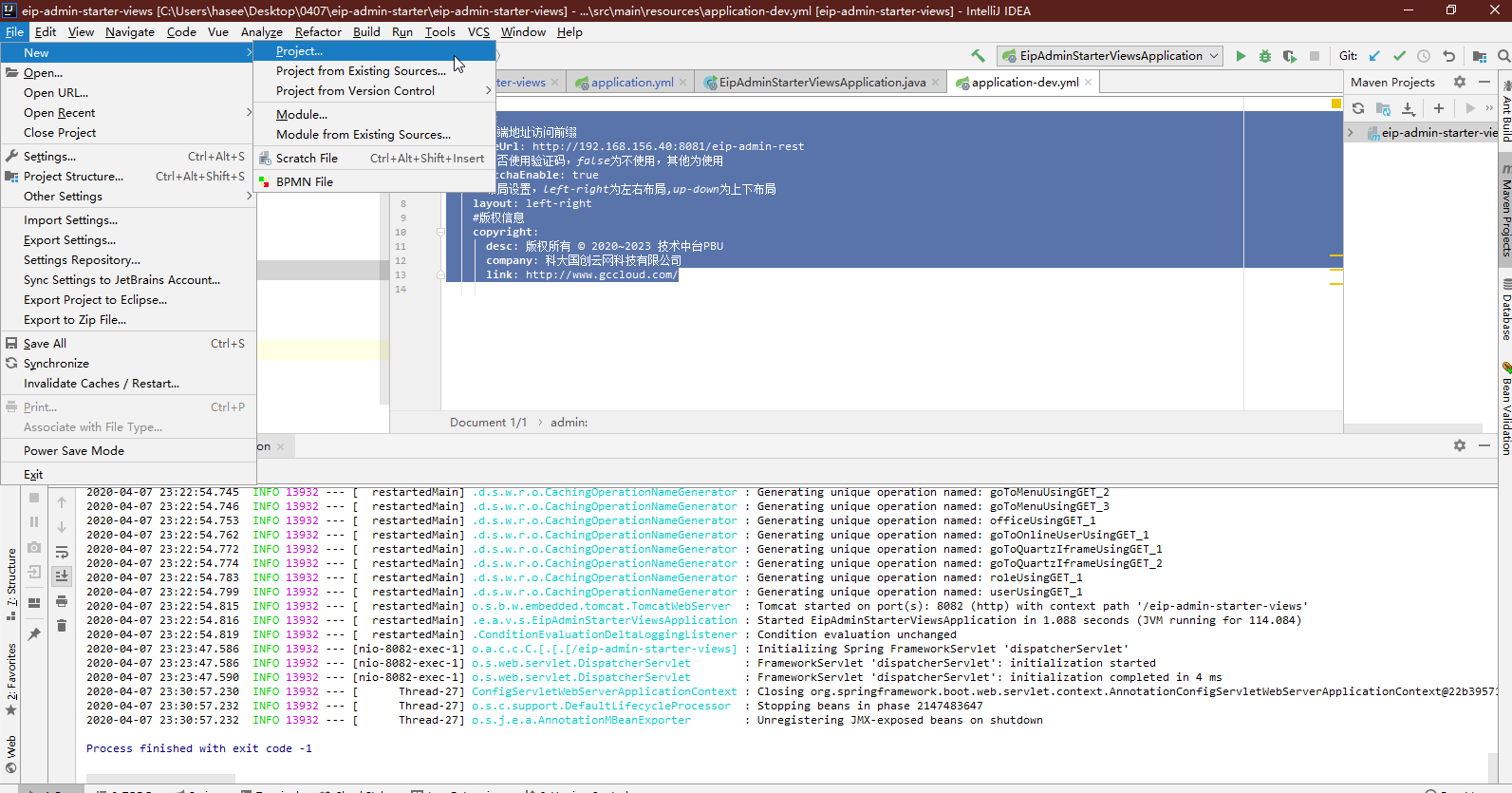1512x793 pixels.
Task: Expand eip-admin-starter-views Maven node
Action: point(1351,133)
